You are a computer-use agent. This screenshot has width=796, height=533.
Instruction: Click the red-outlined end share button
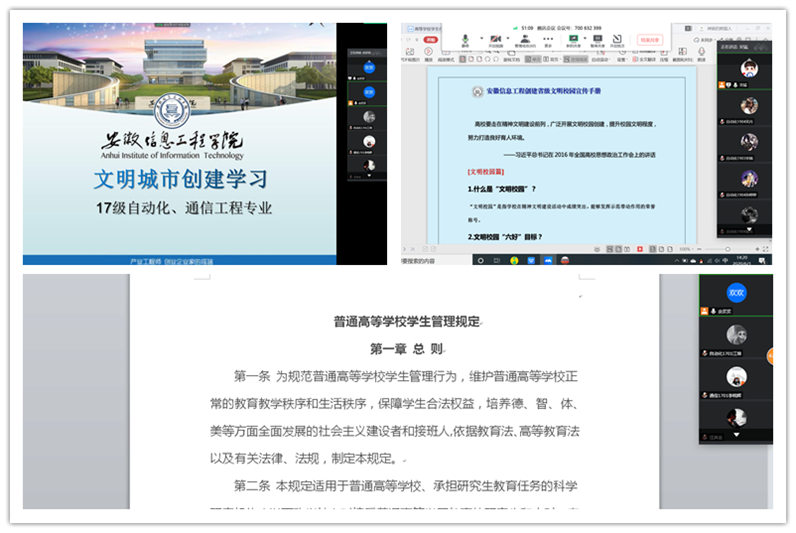point(650,40)
